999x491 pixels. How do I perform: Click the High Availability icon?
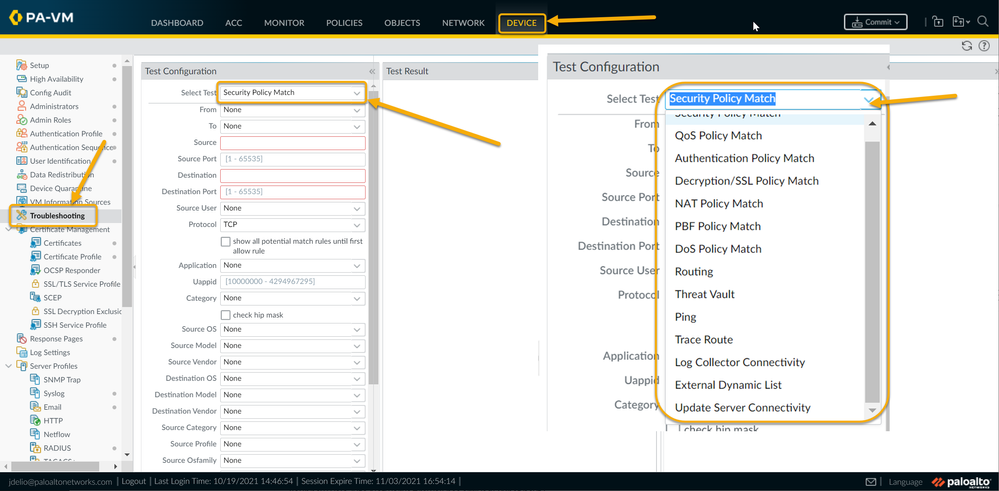coord(22,79)
